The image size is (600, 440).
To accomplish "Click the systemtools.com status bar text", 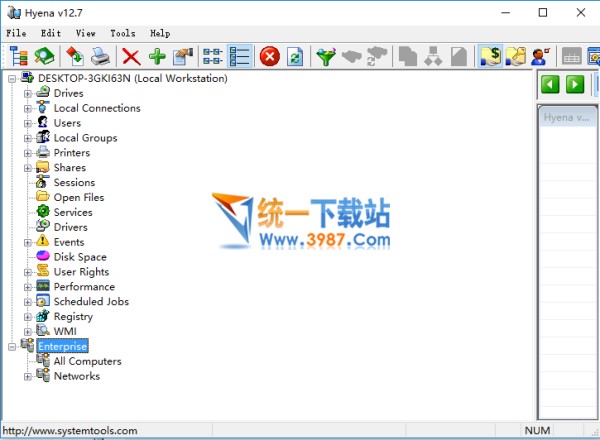I will pyautogui.click(x=70, y=431).
